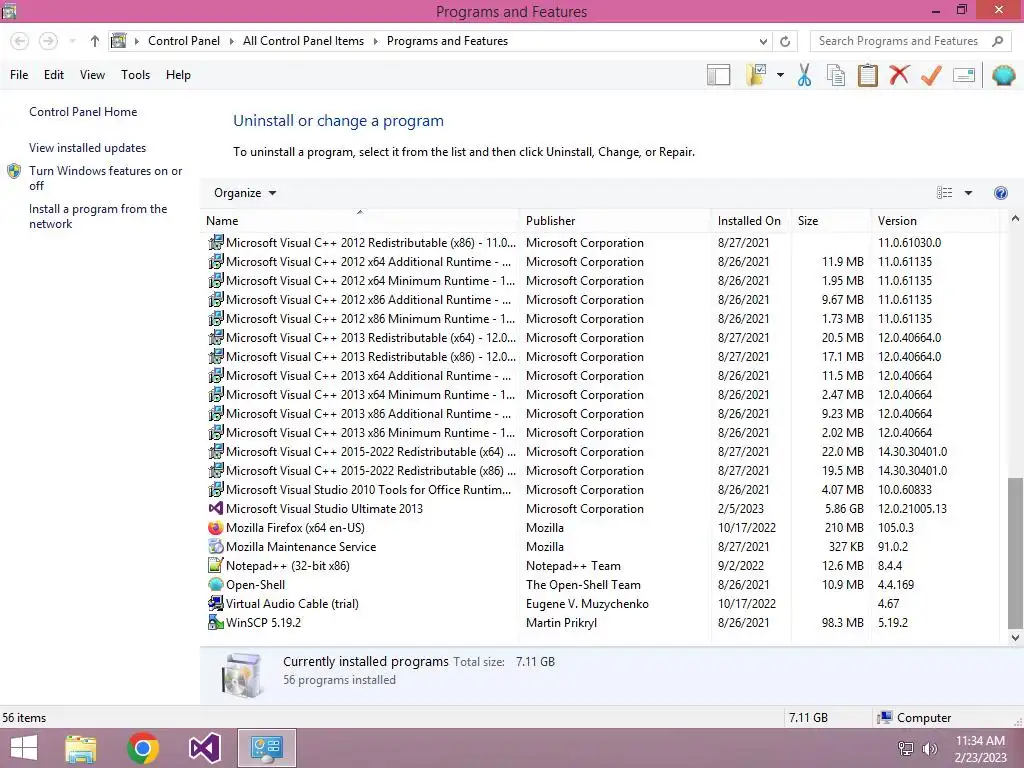Open View installed updates link
The height and width of the screenshot is (768, 1024).
88,148
